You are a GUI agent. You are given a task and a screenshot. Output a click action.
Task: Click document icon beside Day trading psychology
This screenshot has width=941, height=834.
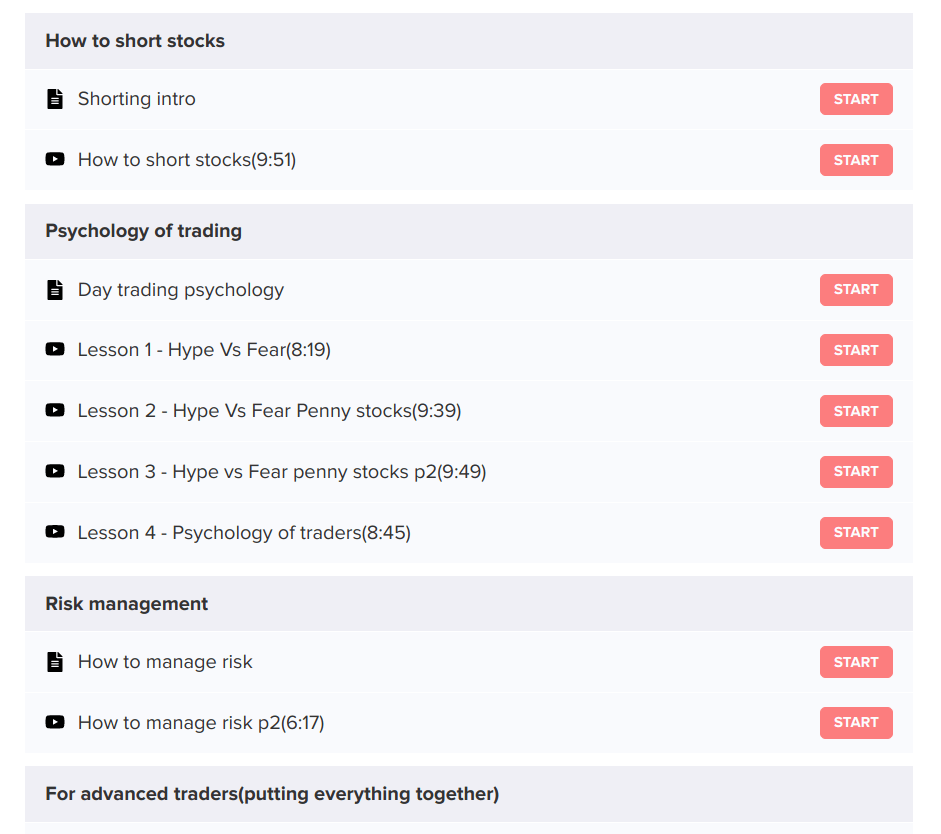(x=55, y=290)
